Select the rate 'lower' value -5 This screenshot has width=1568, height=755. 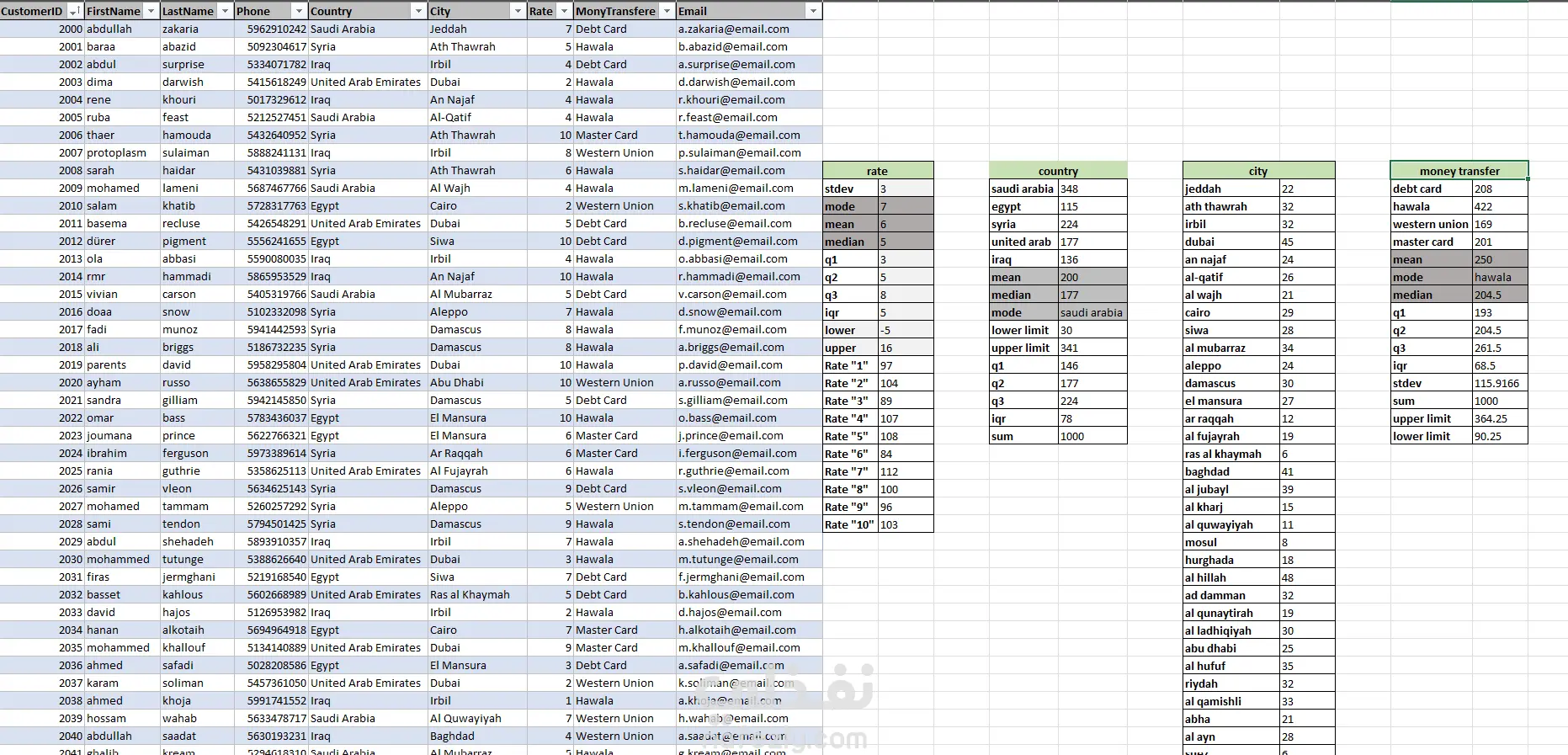pyautogui.click(x=906, y=330)
